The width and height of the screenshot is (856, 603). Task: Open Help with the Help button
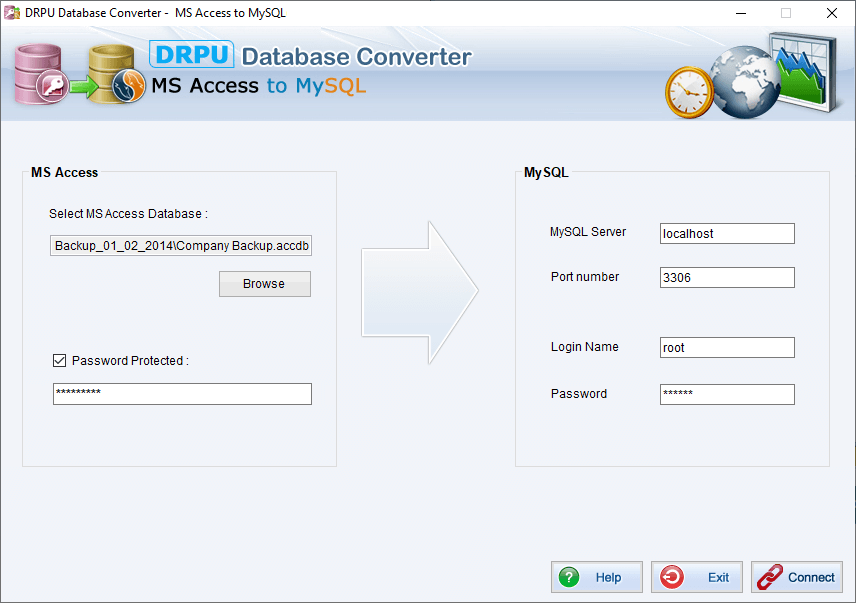[x=597, y=577]
